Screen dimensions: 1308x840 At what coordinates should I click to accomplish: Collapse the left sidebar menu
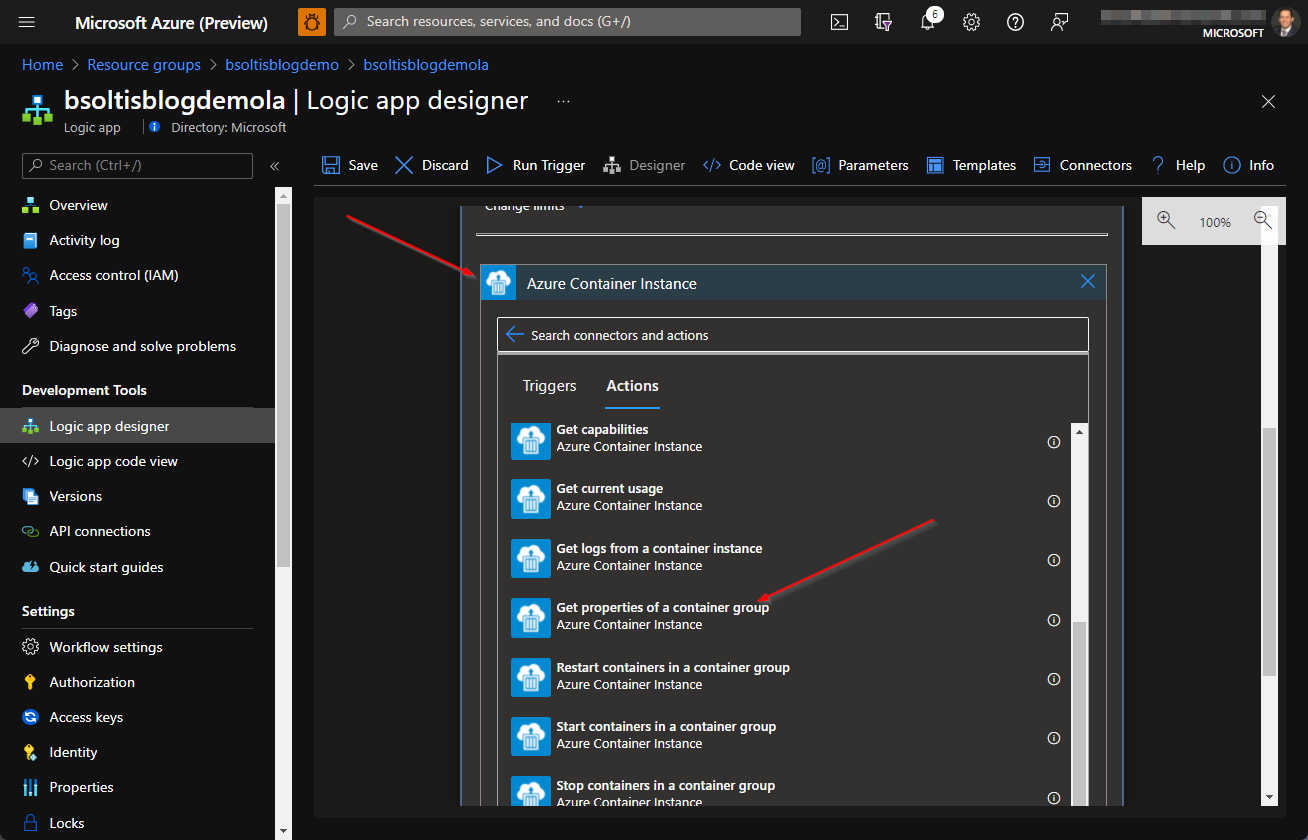click(275, 166)
